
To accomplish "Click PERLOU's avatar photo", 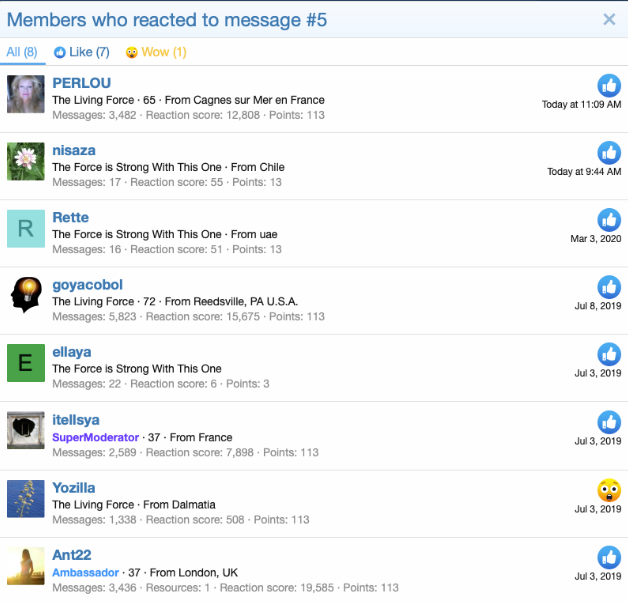I will coord(26,94).
